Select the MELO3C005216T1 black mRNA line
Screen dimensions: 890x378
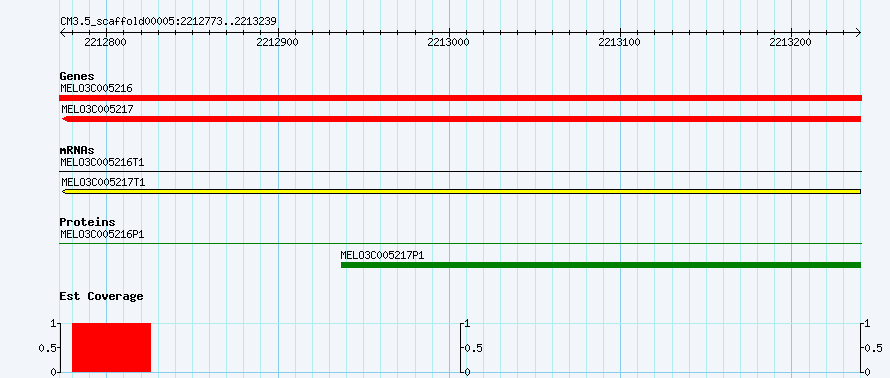coord(460,171)
